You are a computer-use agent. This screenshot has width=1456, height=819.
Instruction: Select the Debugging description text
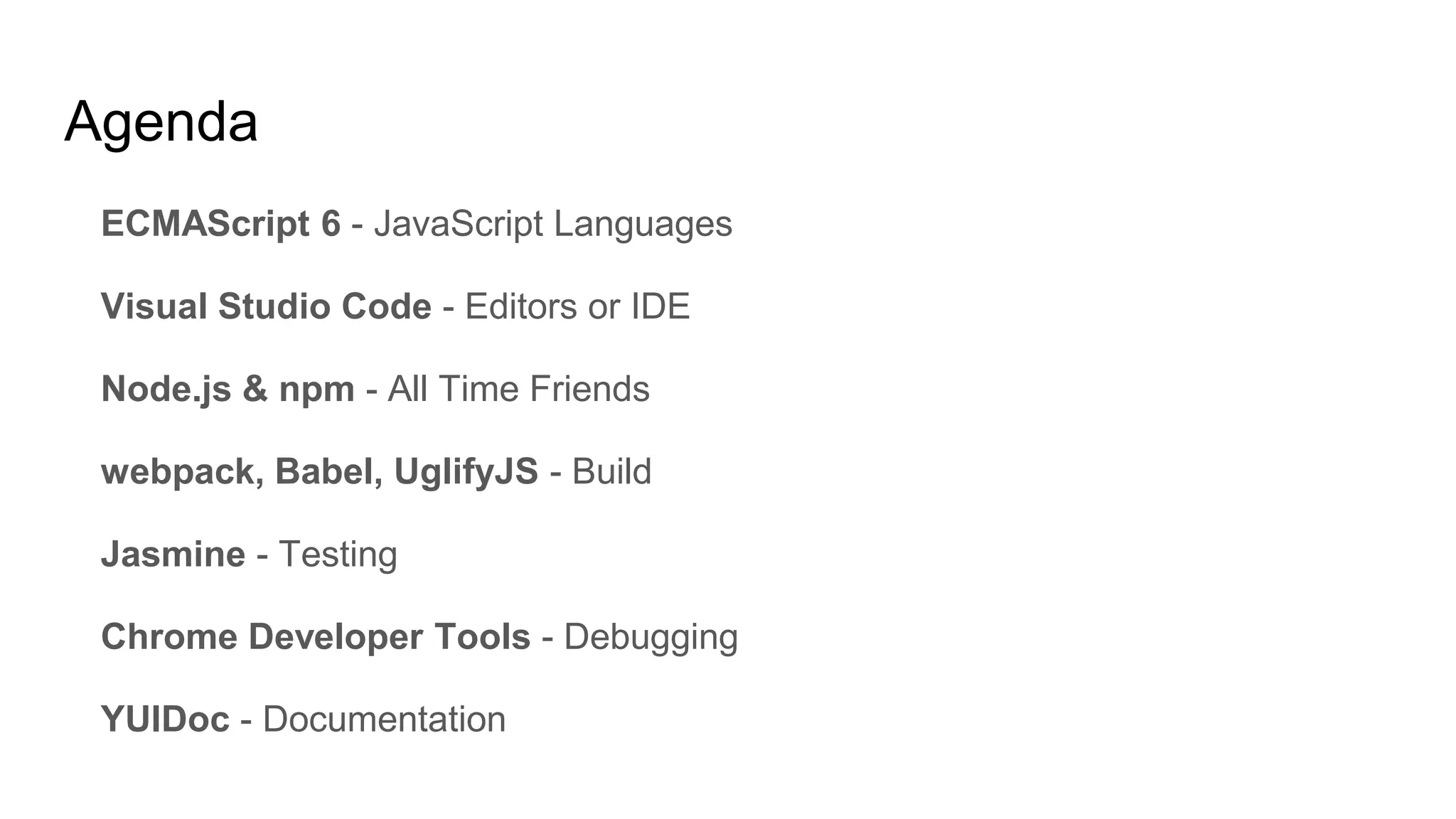point(651,636)
